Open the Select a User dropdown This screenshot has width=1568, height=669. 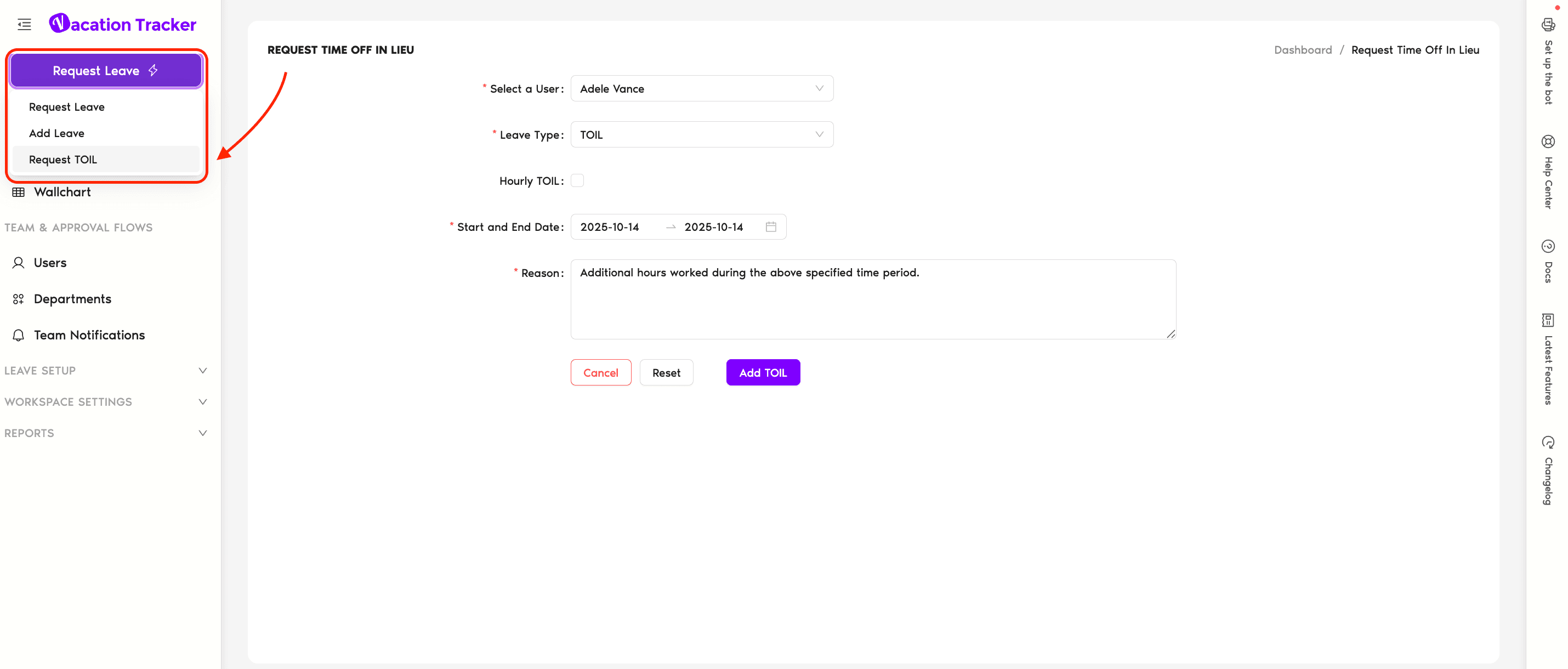pyautogui.click(x=701, y=89)
